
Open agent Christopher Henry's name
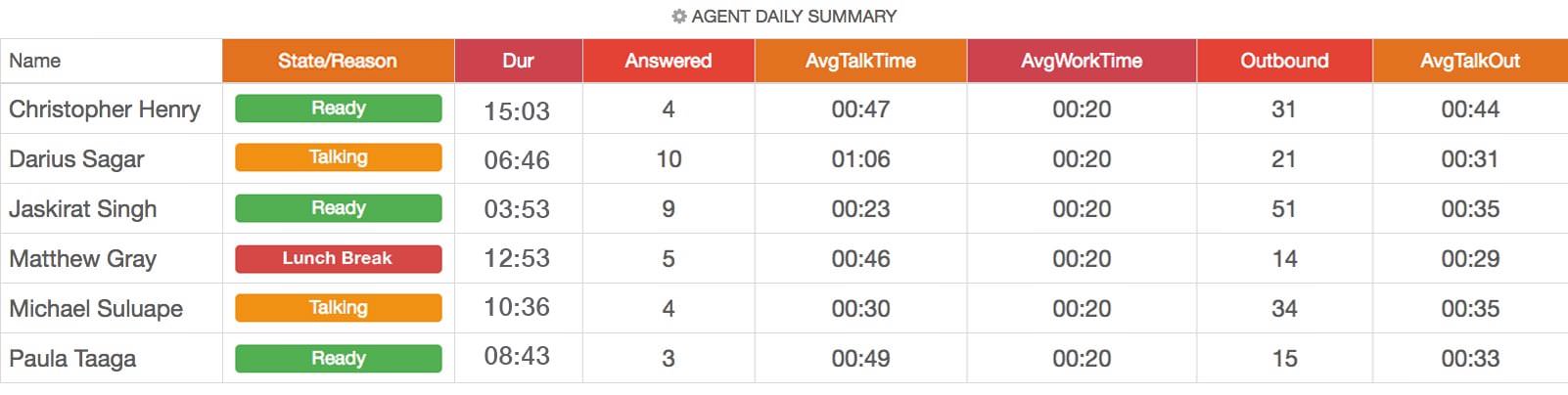coord(105,110)
